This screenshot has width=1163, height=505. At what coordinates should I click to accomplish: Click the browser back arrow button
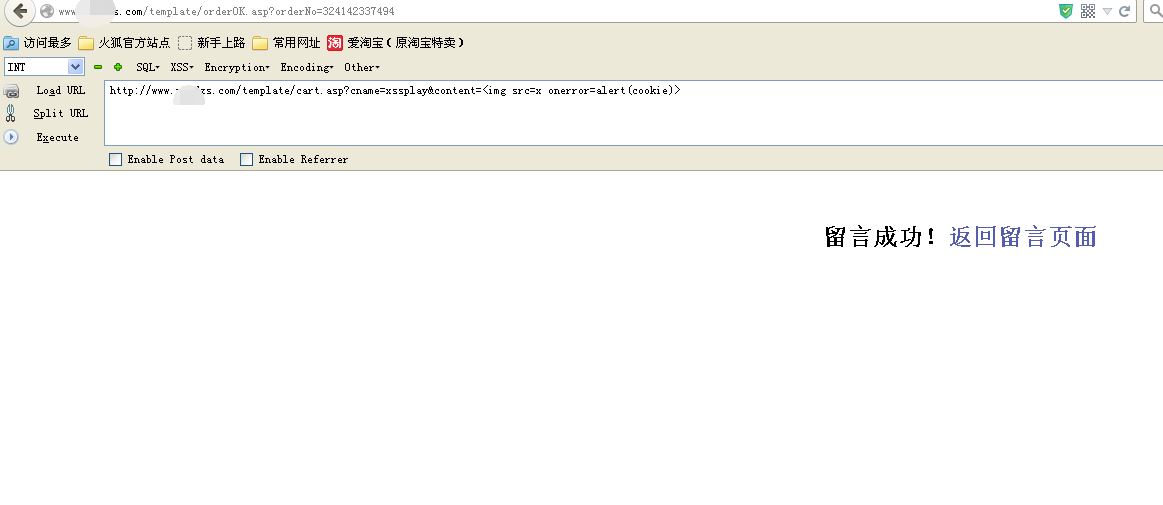(20, 11)
